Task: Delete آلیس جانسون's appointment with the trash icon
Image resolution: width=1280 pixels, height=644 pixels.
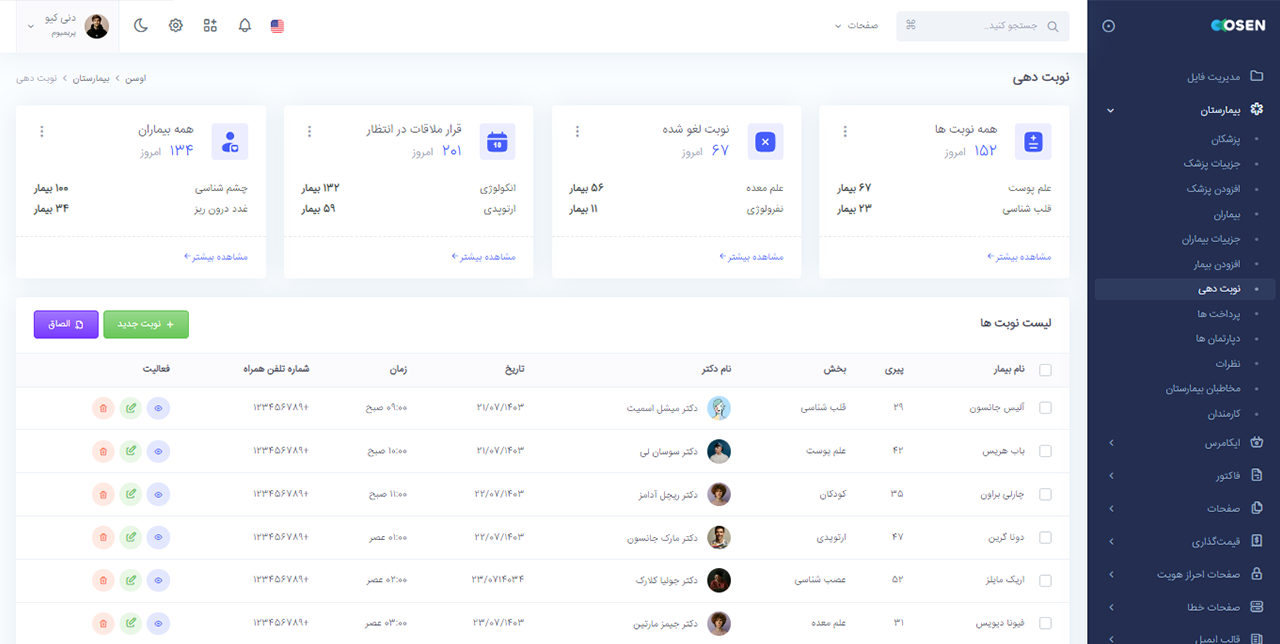Action: point(103,407)
